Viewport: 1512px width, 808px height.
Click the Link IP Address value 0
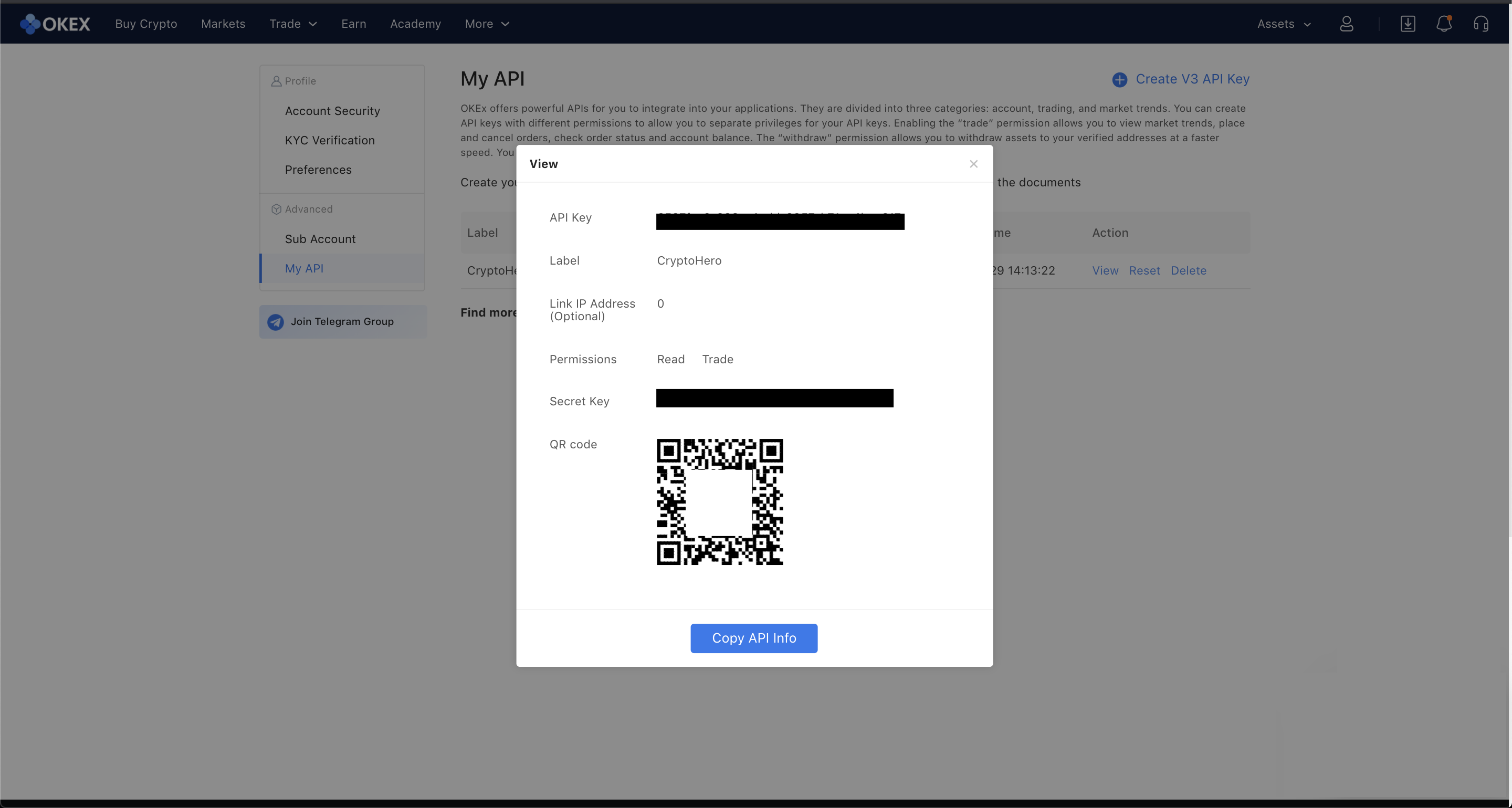coord(660,303)
